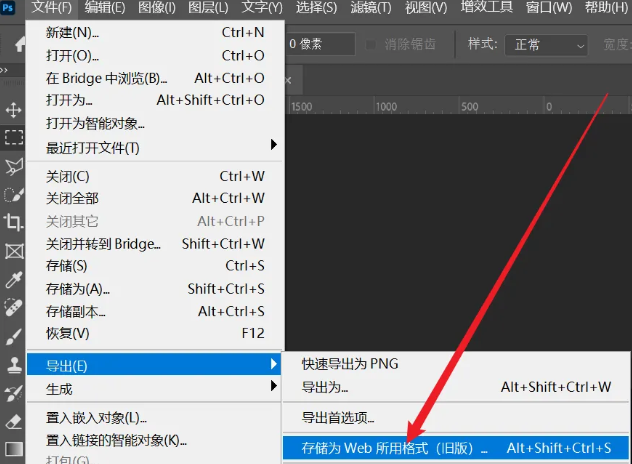Open the 窗口(W) menu
The width and height of the screenshot is (632, 464).
[549, 7]
